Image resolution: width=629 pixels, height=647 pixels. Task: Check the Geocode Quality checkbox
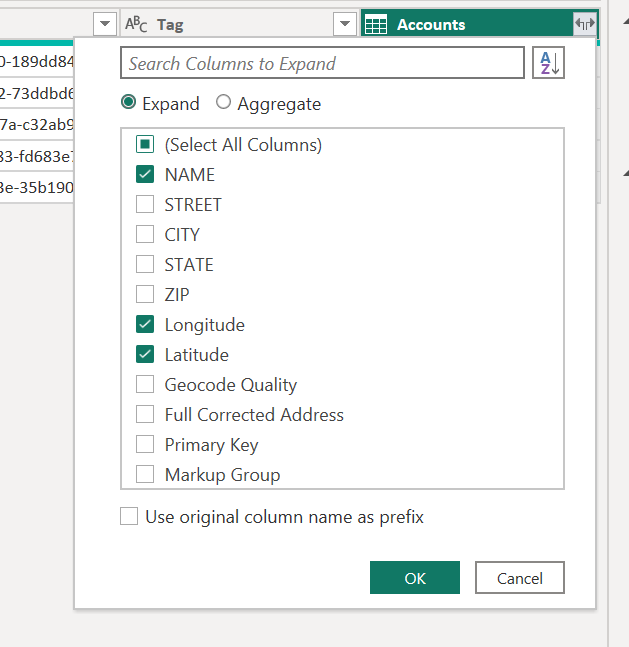(x=145, y=385)
